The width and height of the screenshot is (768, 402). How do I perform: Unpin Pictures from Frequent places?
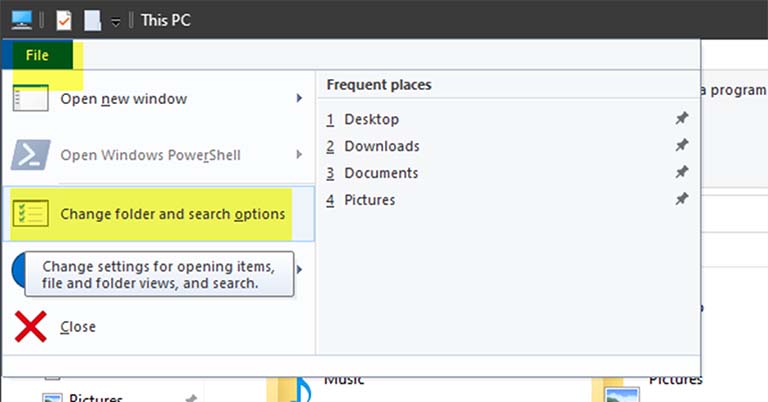click(681, 200)
